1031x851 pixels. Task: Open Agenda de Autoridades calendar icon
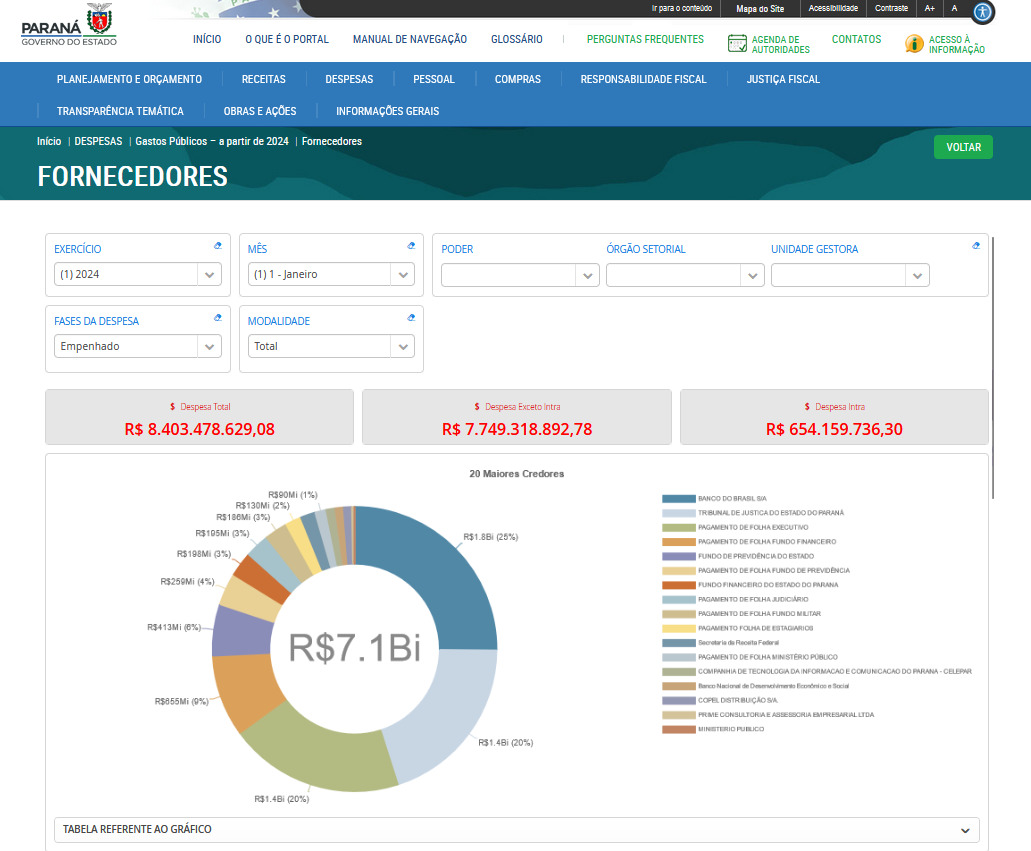(737, 44)
